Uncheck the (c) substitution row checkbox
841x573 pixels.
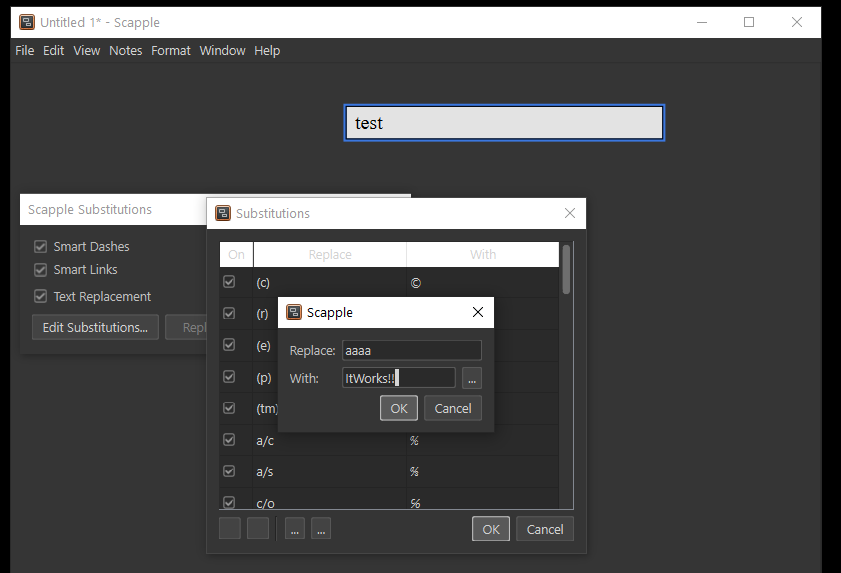(229, 282)
